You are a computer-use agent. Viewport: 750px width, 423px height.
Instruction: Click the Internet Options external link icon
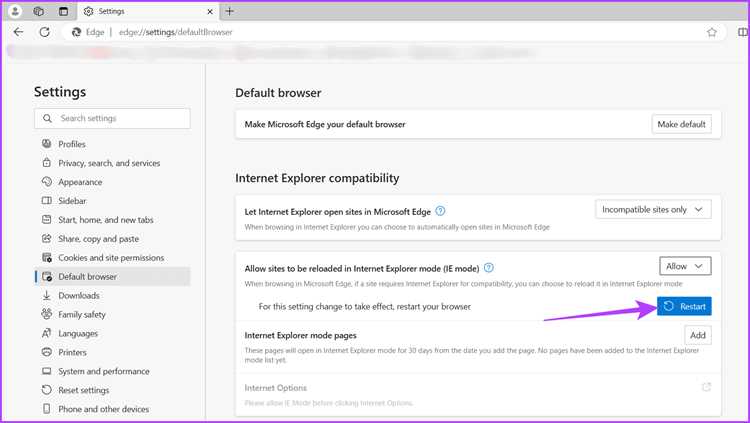(706, 387)
